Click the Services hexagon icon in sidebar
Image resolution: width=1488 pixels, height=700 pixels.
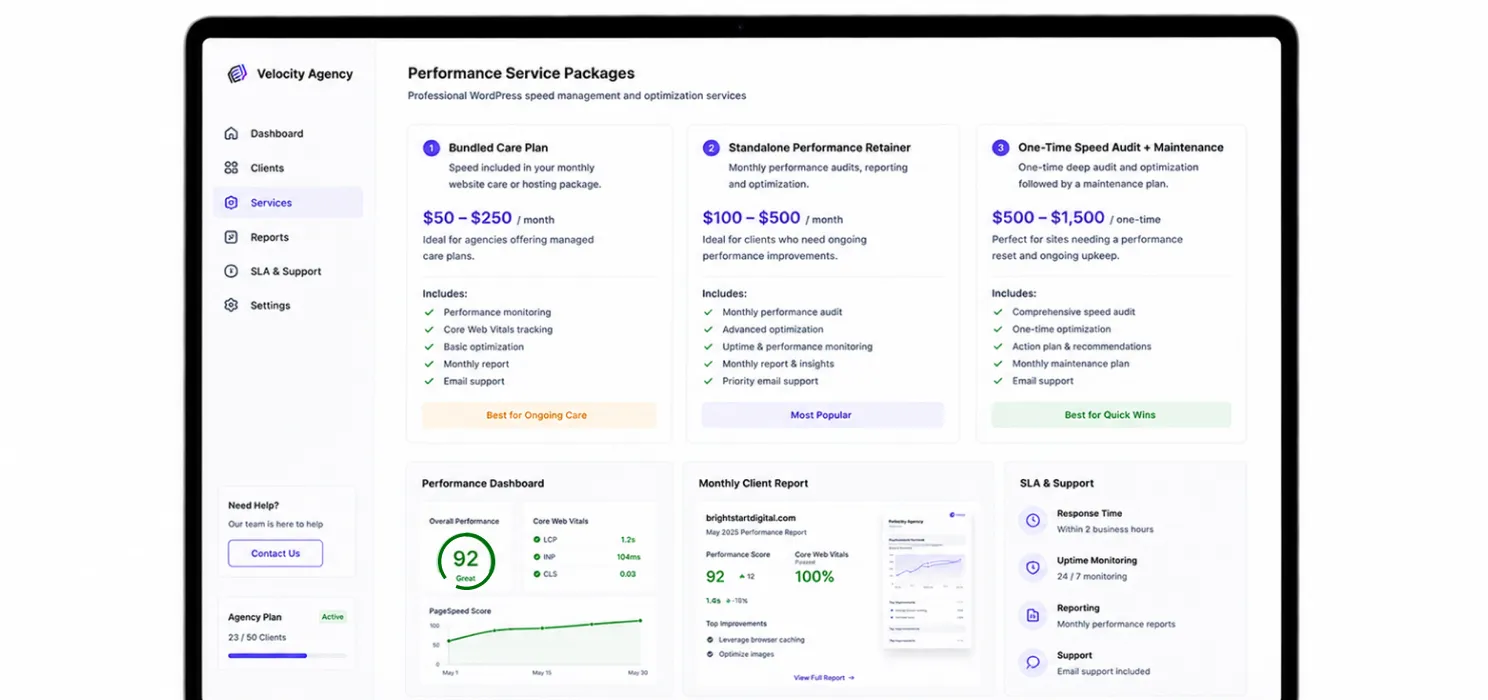(x=231, y=202)
